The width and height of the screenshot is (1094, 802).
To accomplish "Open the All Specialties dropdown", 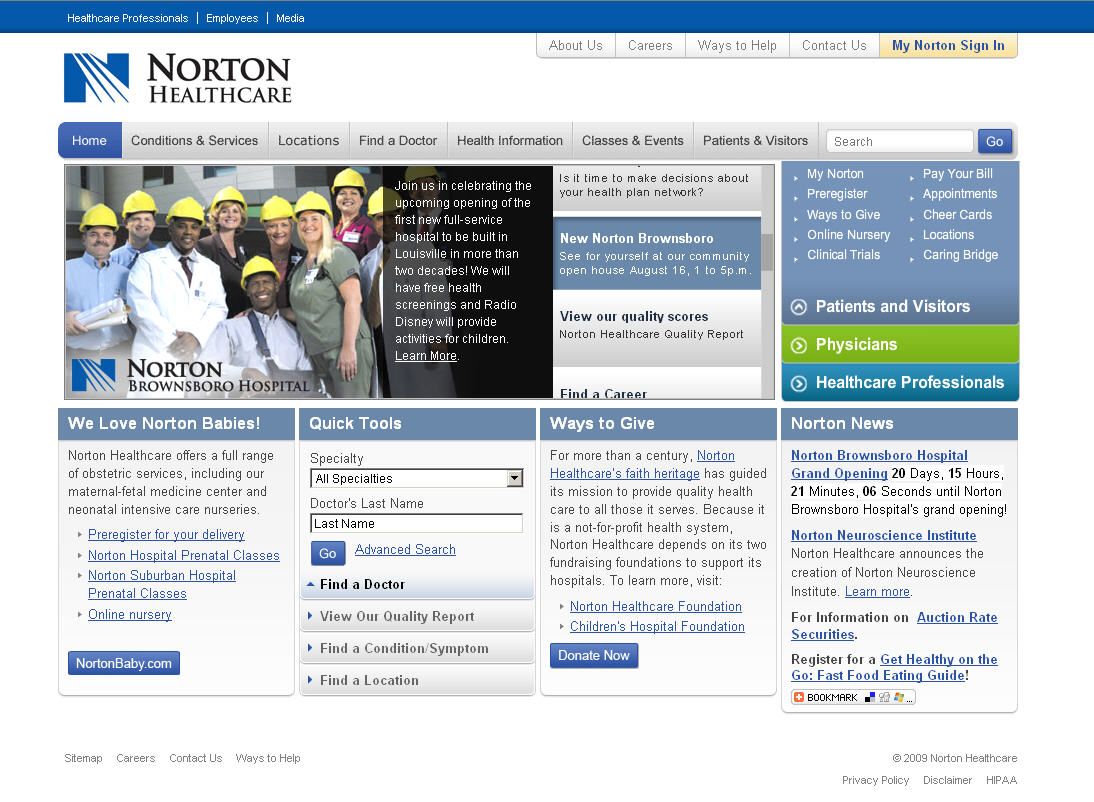I will (x=417, y=478).
